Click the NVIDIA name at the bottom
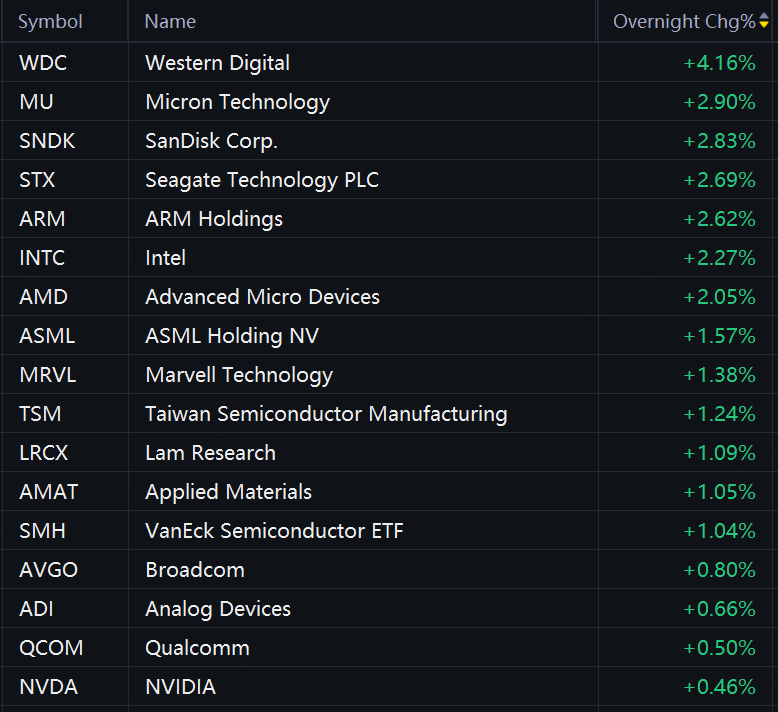This screenshot has width=778, height=712. pos(180,687)
